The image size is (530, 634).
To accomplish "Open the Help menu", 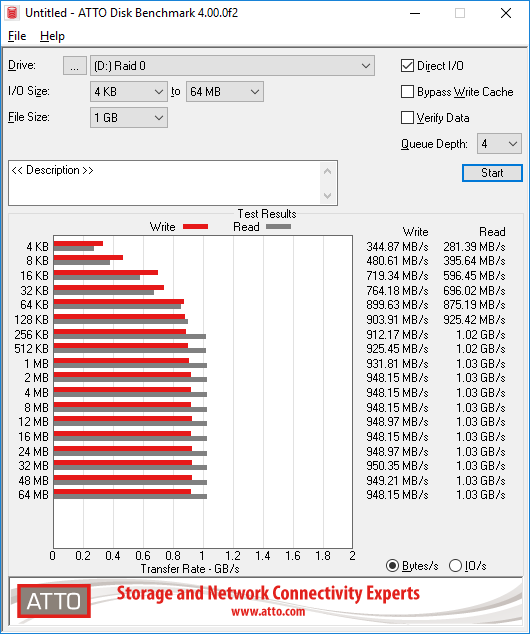I will pos(52,36).
